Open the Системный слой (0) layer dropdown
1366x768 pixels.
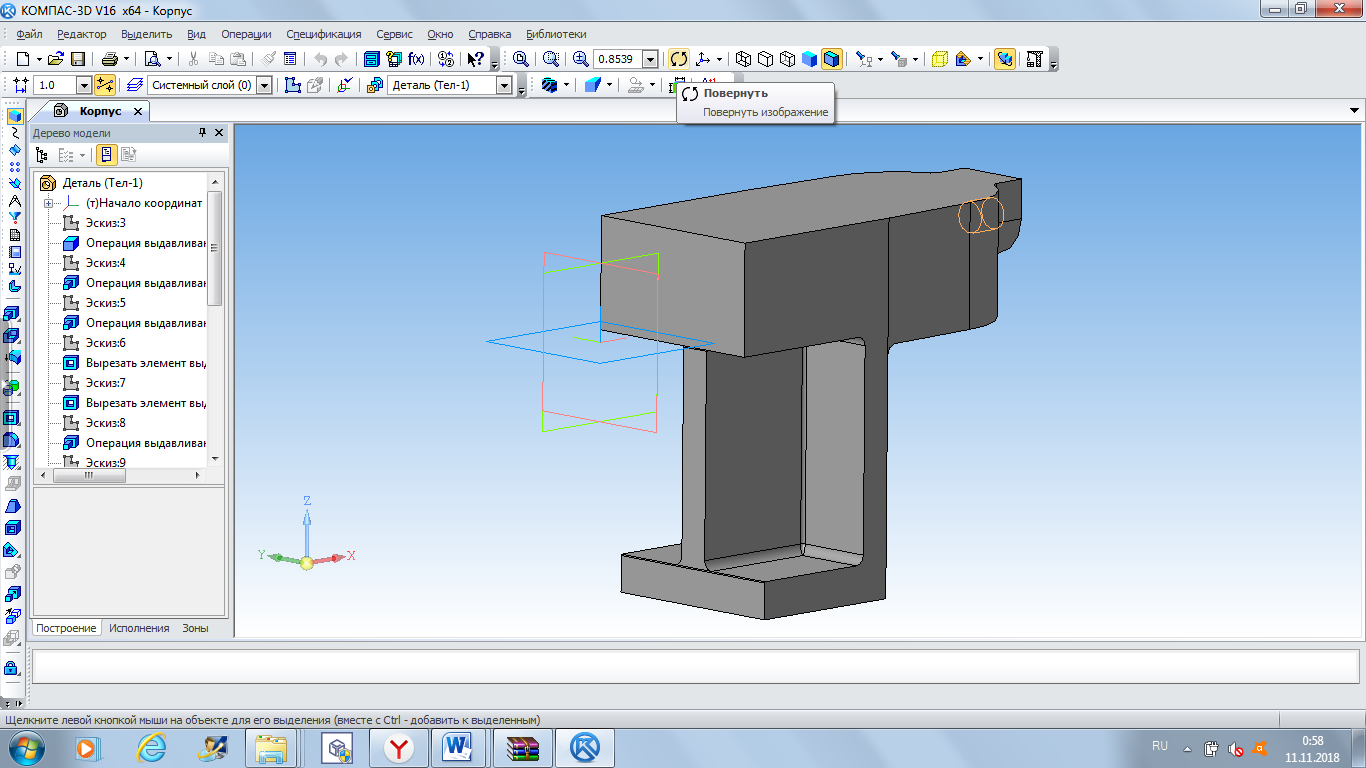pos(264,85)
